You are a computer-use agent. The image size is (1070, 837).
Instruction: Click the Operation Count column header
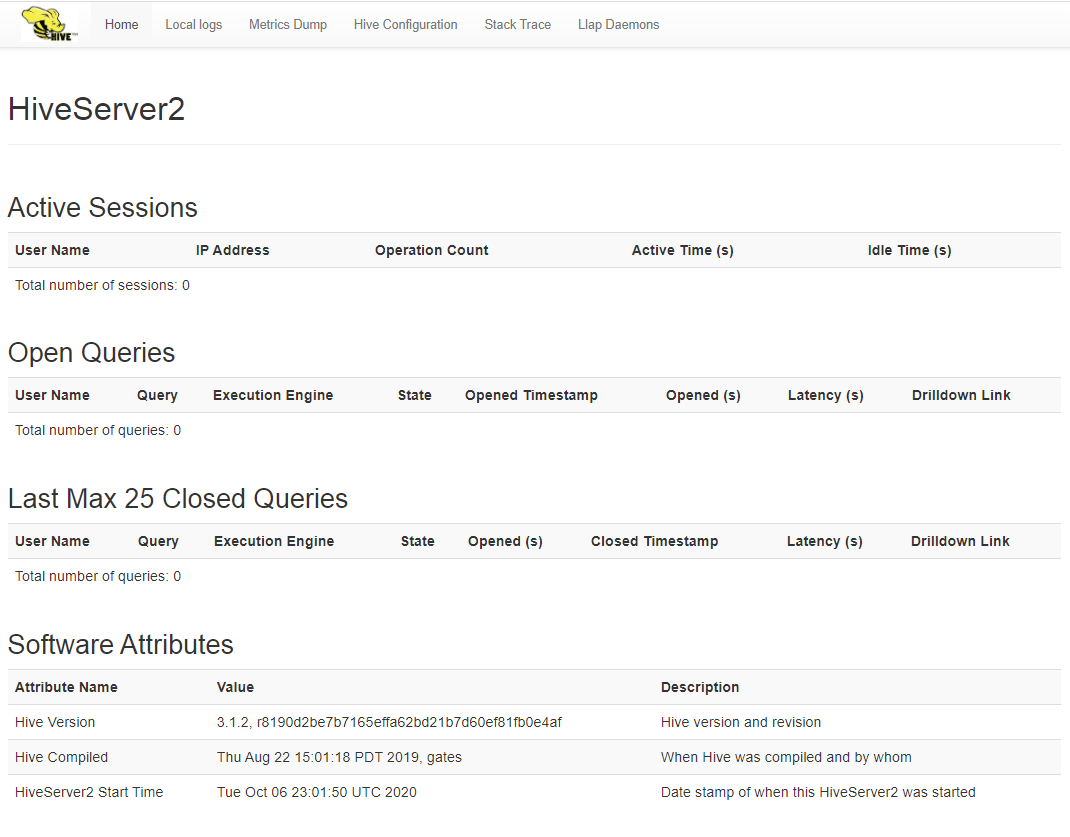(432, 250)
